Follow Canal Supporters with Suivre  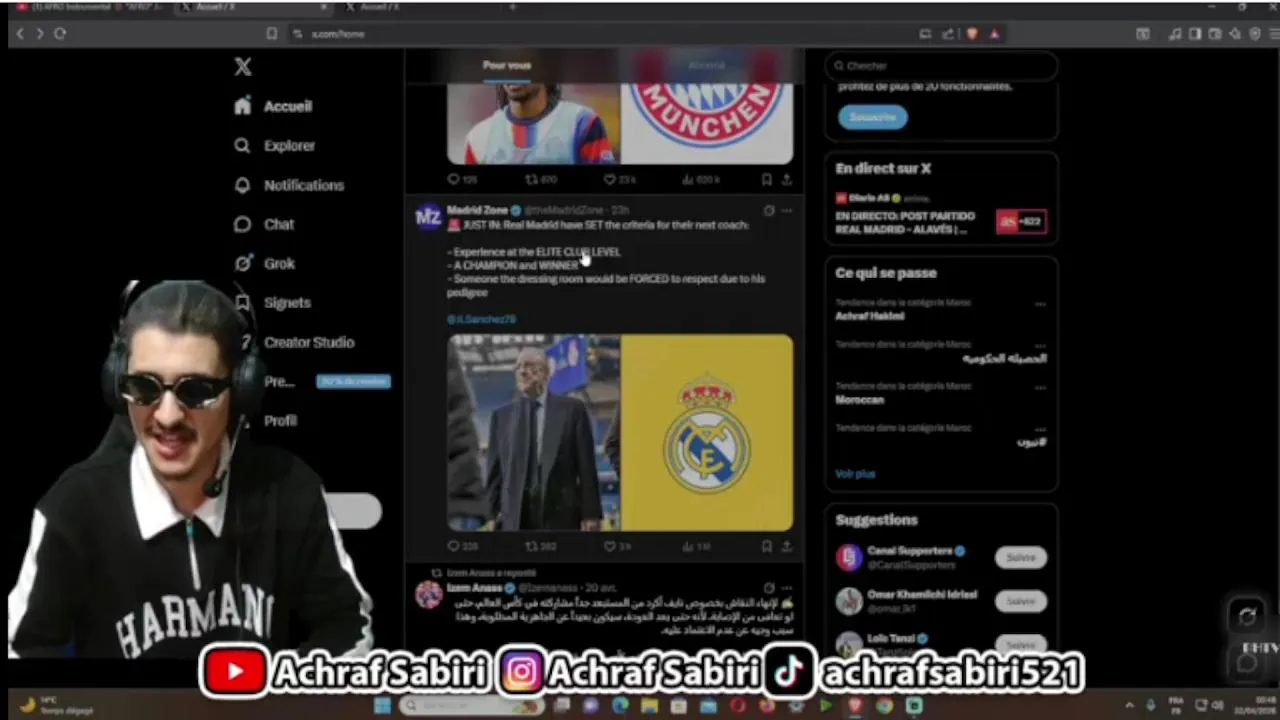pyautogui.click(x=1021, y=557)
